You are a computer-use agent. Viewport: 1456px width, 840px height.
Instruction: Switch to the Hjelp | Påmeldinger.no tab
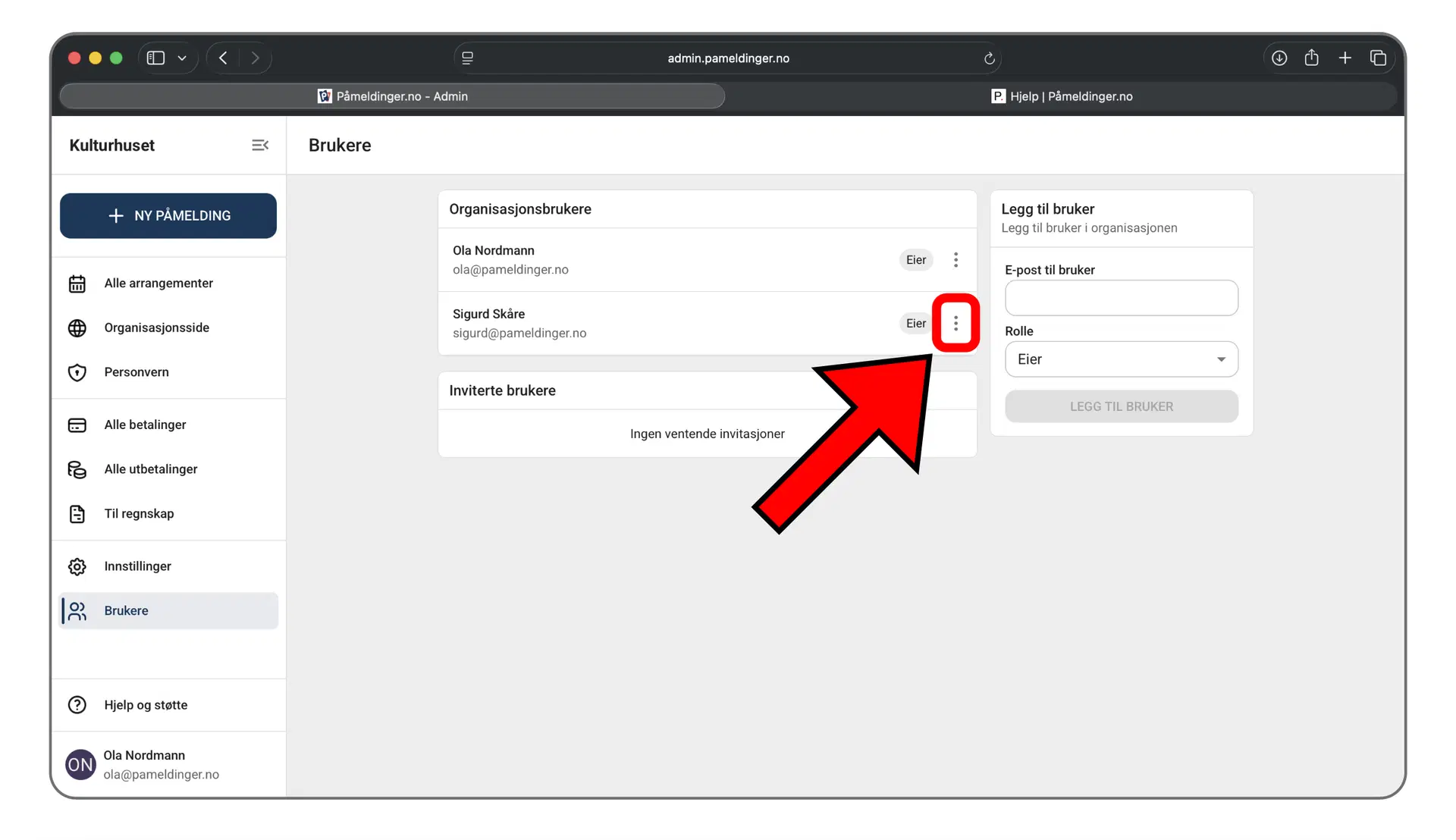pyautogui.click(x=1062, y=96)
